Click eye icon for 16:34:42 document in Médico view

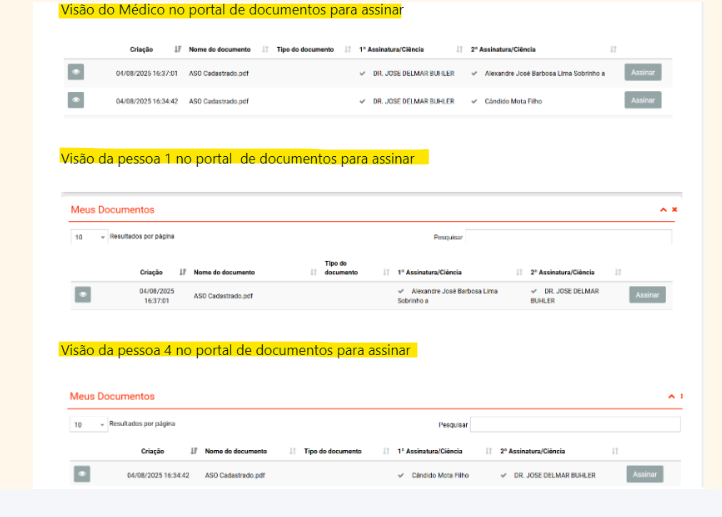[76, 100]
